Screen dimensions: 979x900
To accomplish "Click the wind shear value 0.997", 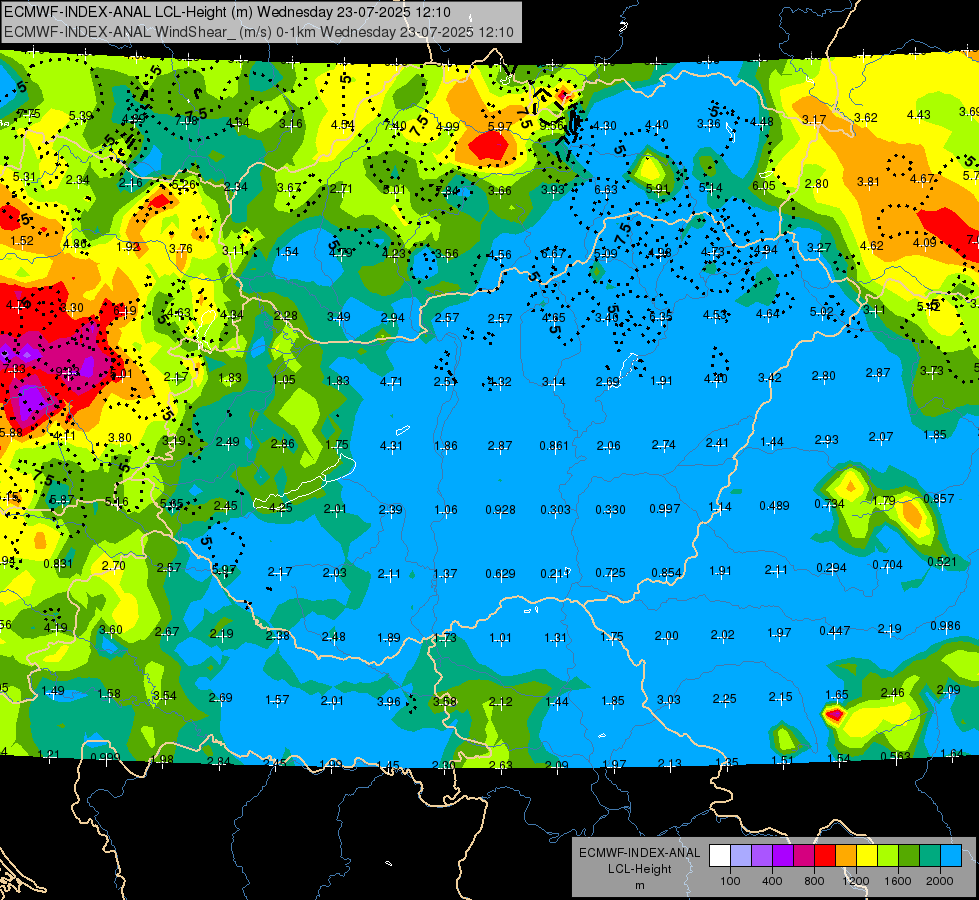I will coord(664,508).
